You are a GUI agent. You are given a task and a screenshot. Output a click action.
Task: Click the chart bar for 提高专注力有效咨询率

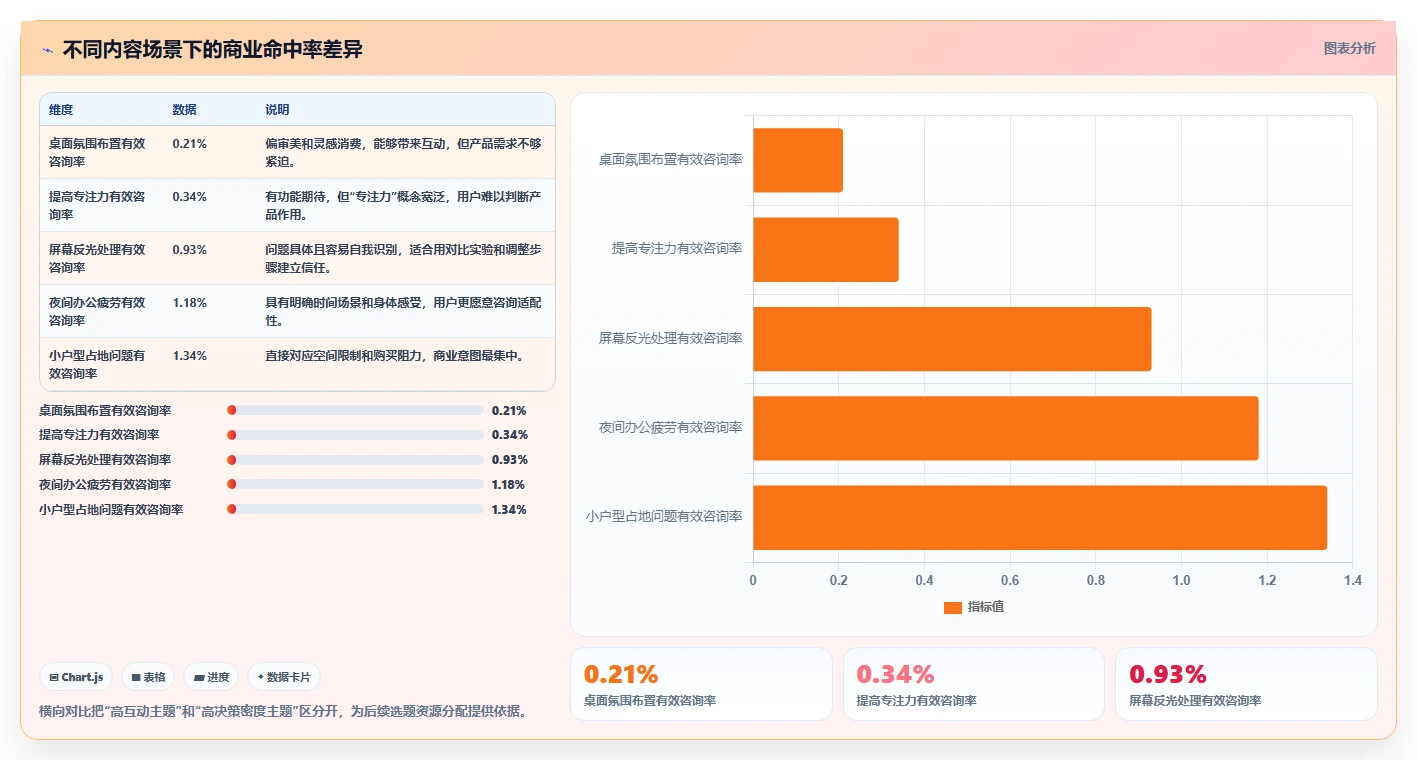click(x=826, y=249)
